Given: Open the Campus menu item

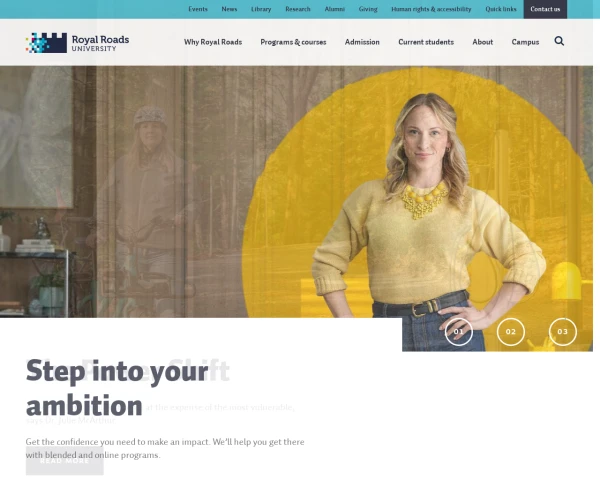Looking at the screenshot, I should pos(525,42).
